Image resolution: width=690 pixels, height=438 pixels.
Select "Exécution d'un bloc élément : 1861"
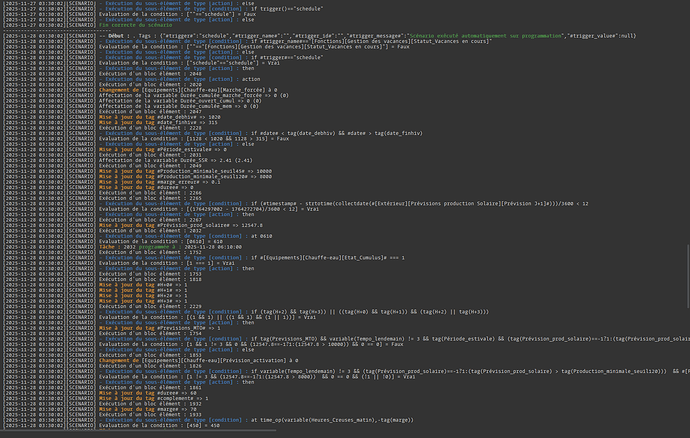pos(150,387)
